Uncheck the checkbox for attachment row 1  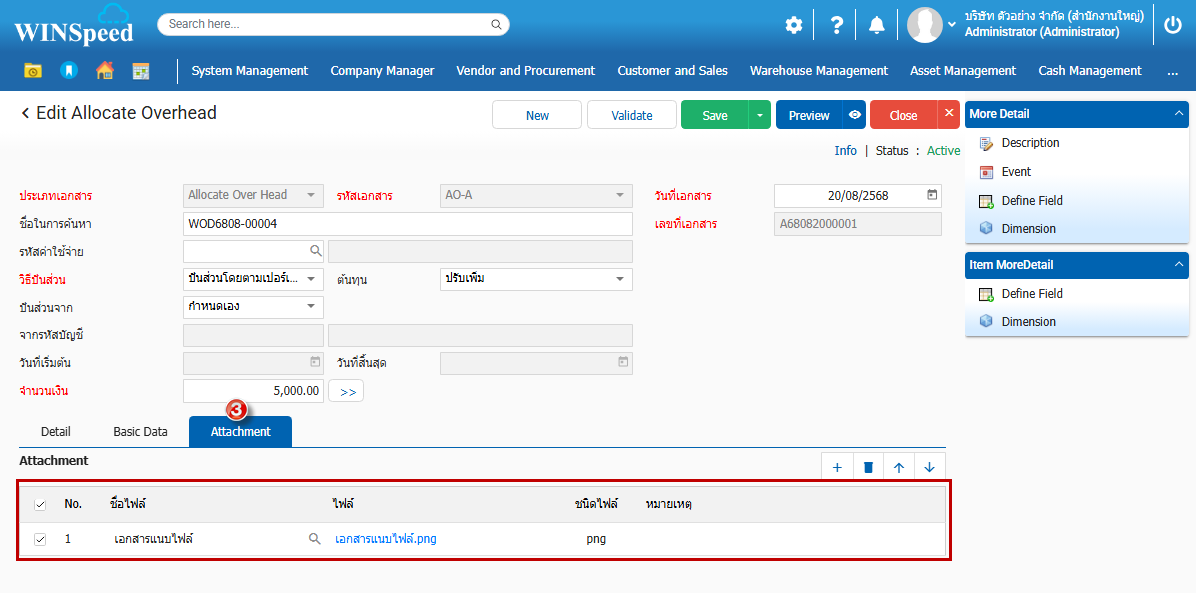pos(40,539)
